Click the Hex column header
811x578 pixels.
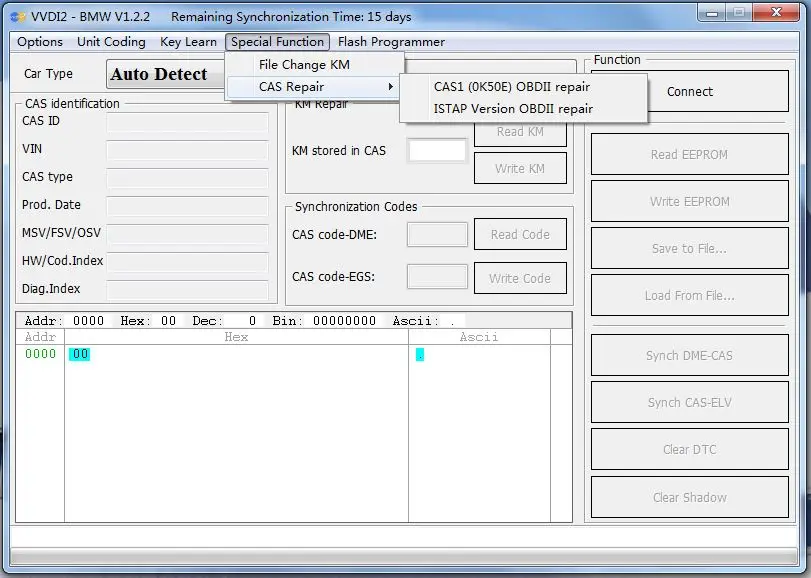tap(236, 337)
